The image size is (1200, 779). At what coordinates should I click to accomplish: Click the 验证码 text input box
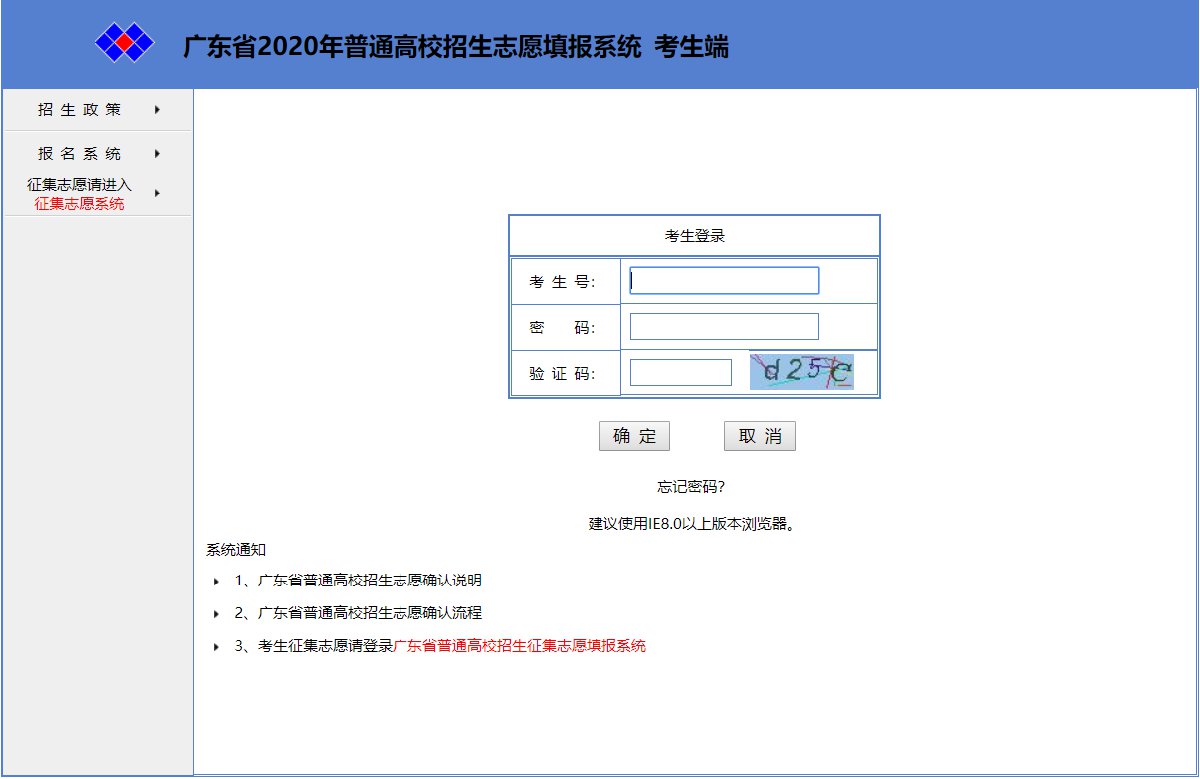pos(681,373)
